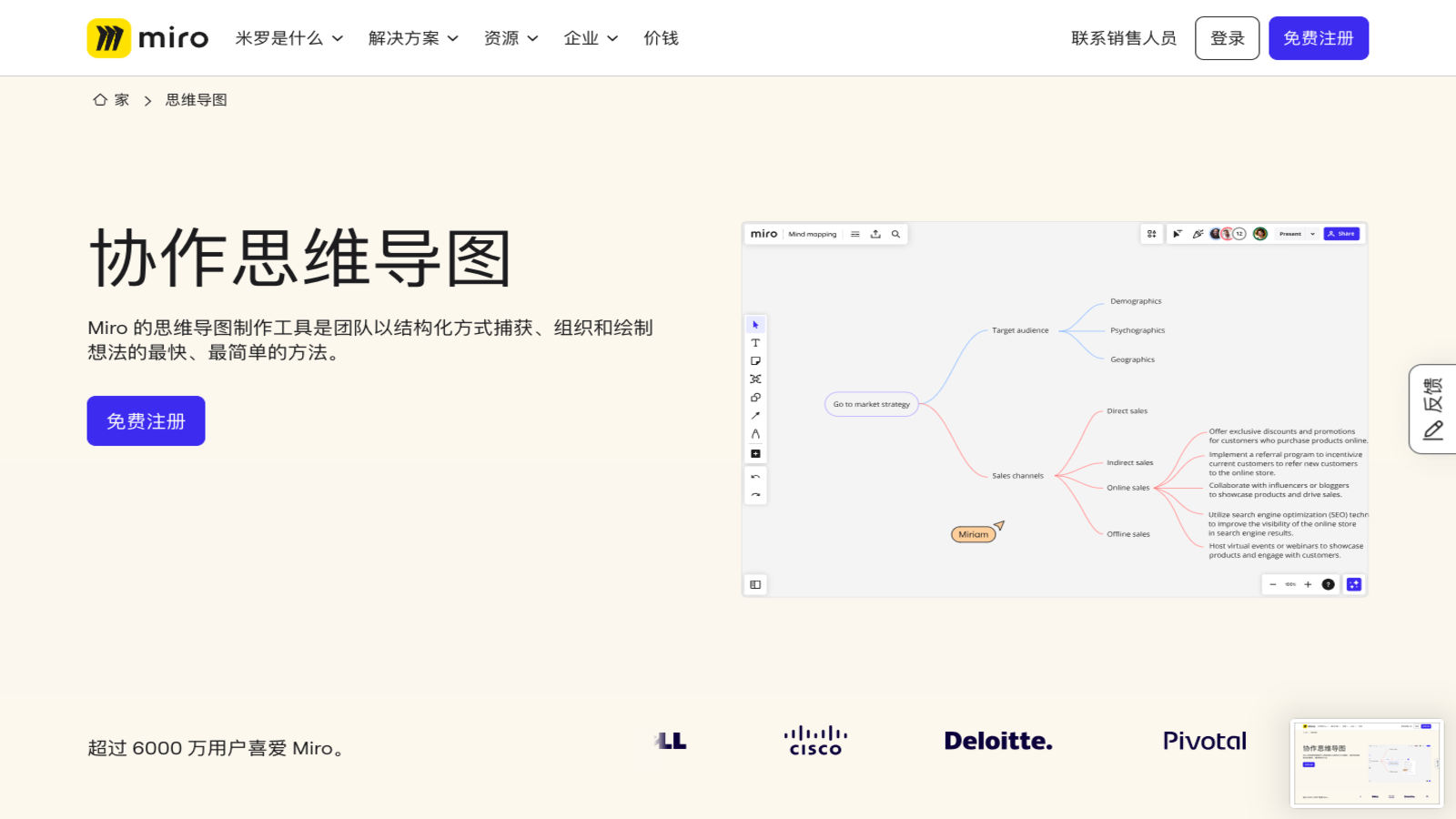The width and height of the screenshot is (1456, 819).
Task: Select the Text tool
Action: pos(755,343)
